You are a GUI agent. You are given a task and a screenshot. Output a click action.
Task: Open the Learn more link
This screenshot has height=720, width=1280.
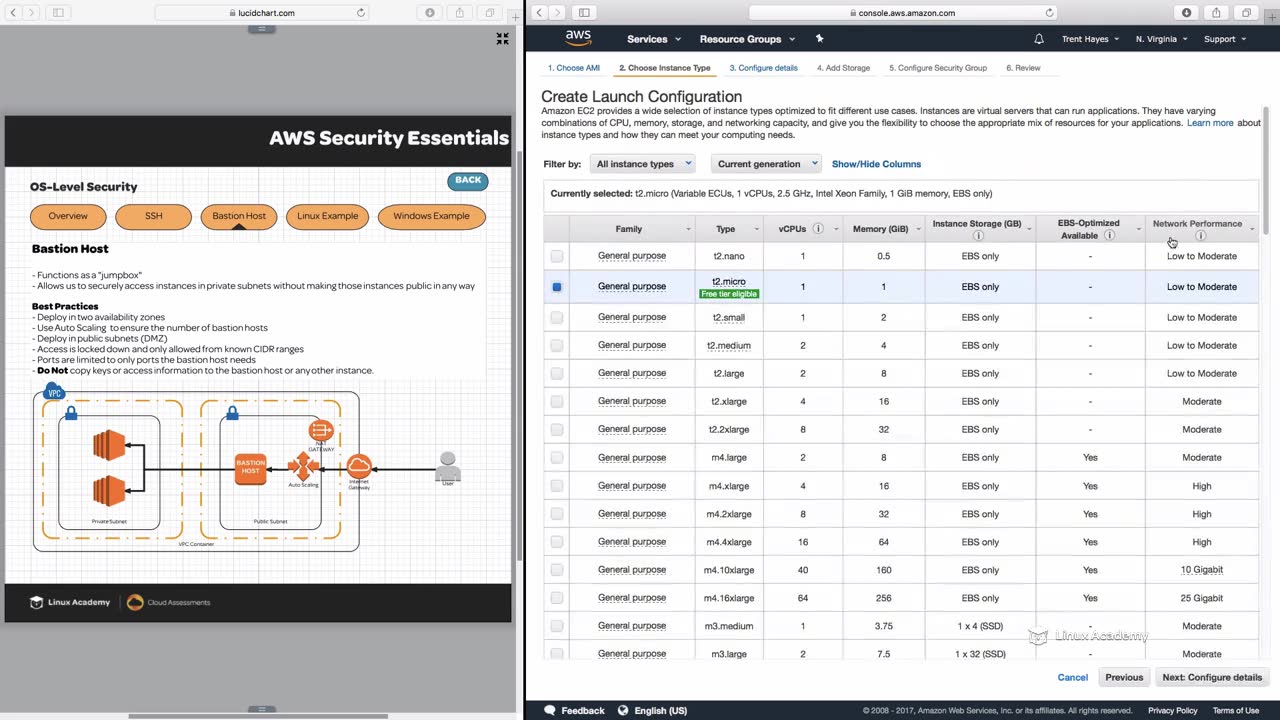[1210, 123]
